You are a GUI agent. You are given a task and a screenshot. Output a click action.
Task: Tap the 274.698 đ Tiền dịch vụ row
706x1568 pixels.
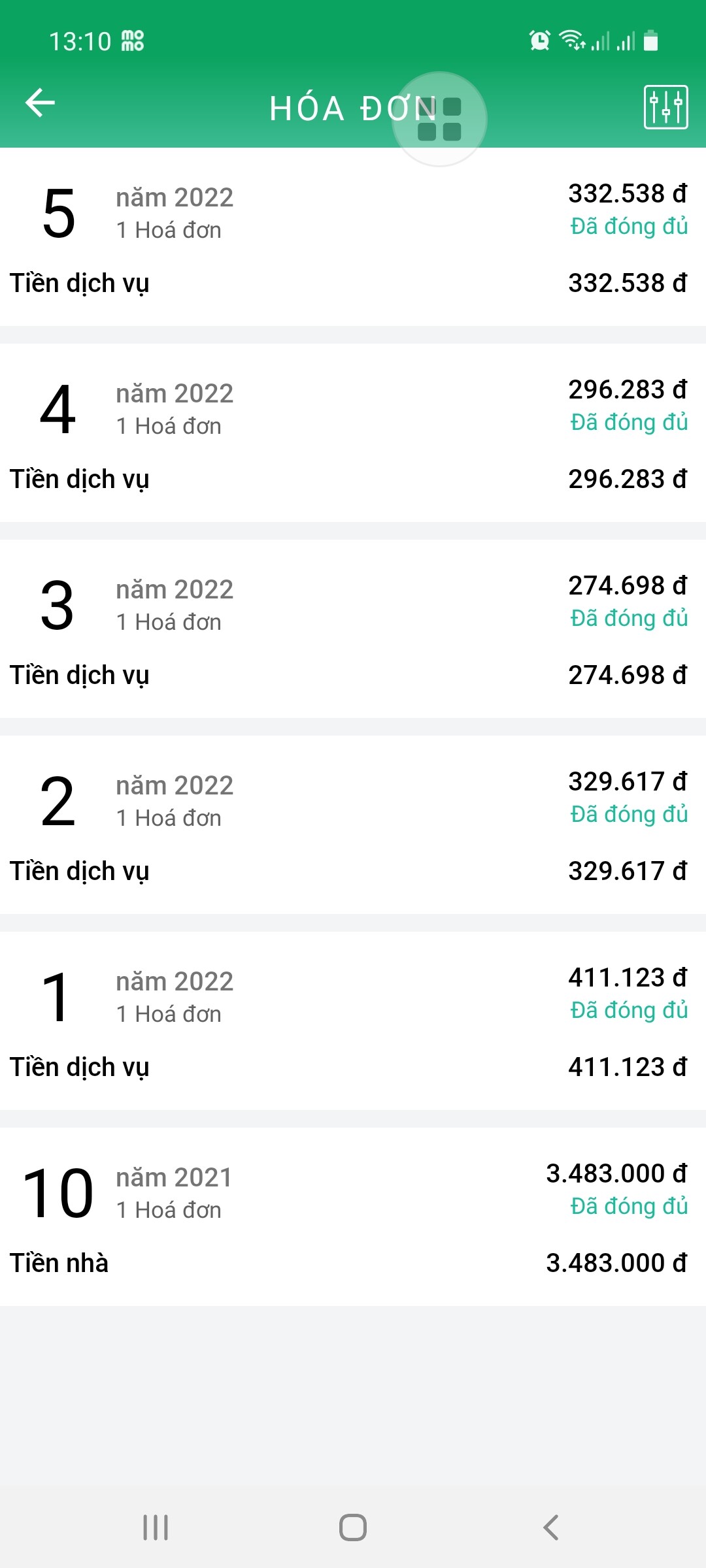coord(353,676)
